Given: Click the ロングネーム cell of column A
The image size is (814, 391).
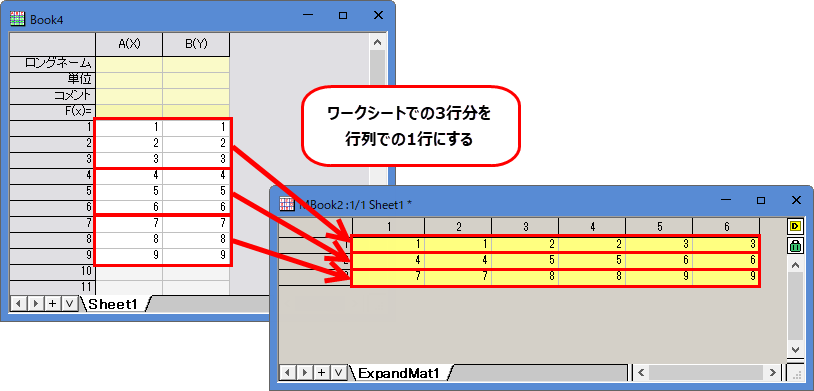Looking at the screenshot, I should click(x=129, y=64).
